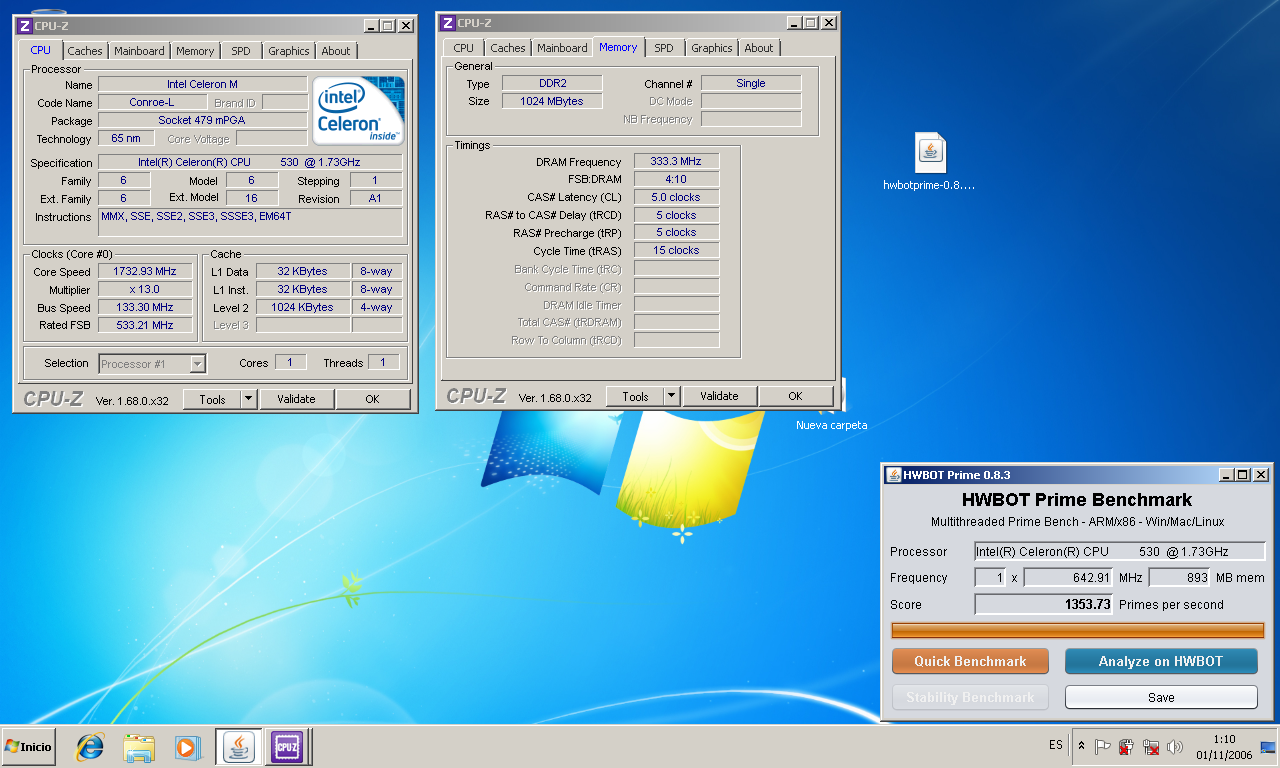This screenshot has height=768, width=1280.
Task: Click the Package value Socket 479 mPGA
Action: [203, 121]
